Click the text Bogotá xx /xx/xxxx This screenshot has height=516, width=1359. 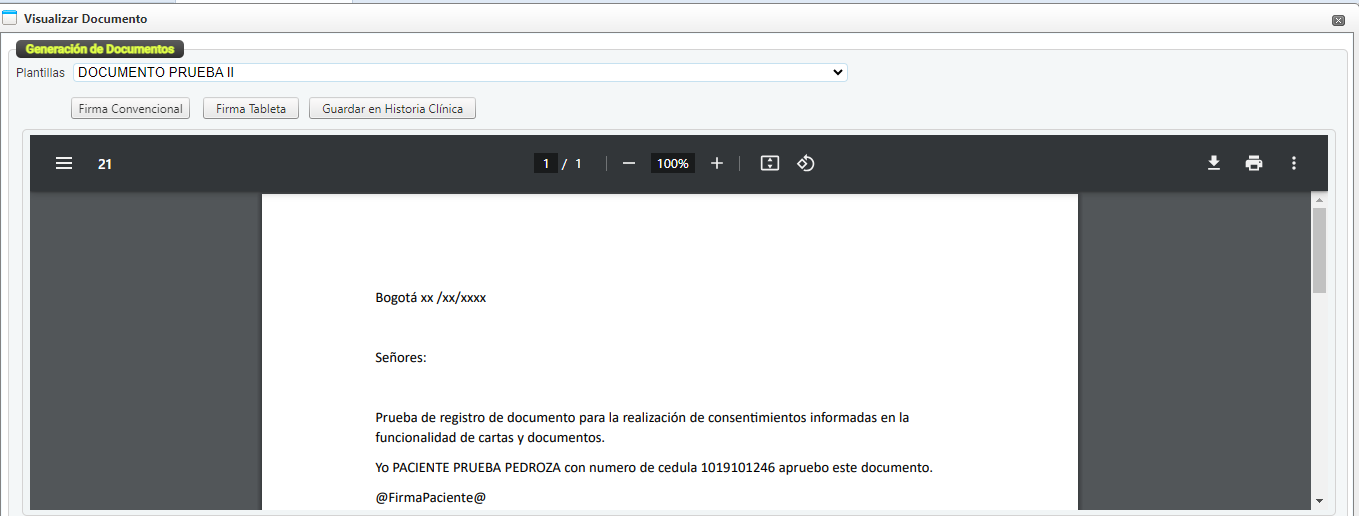click(431, 298)
